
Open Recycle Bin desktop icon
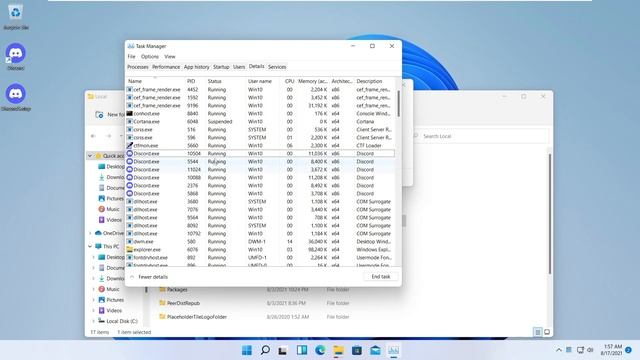pyautogui.click(x=16, y=13)
